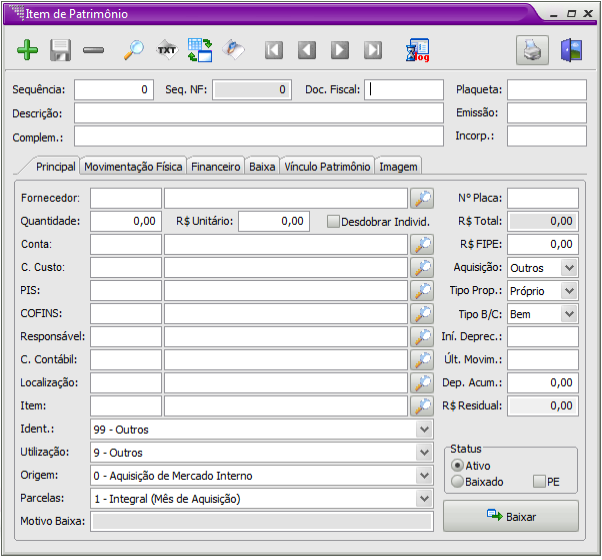The image size is (602, 560).
Task: Click the Descrição input field
Action: pos(259,113)
